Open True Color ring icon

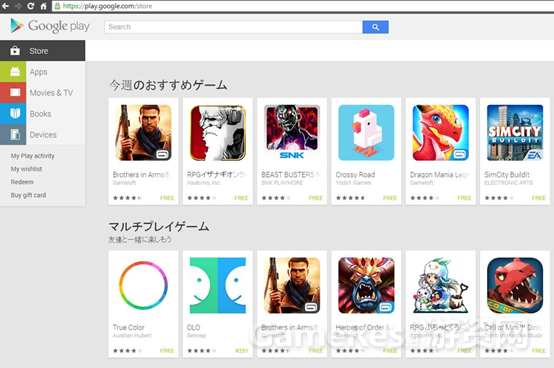(x=143, y=285)
